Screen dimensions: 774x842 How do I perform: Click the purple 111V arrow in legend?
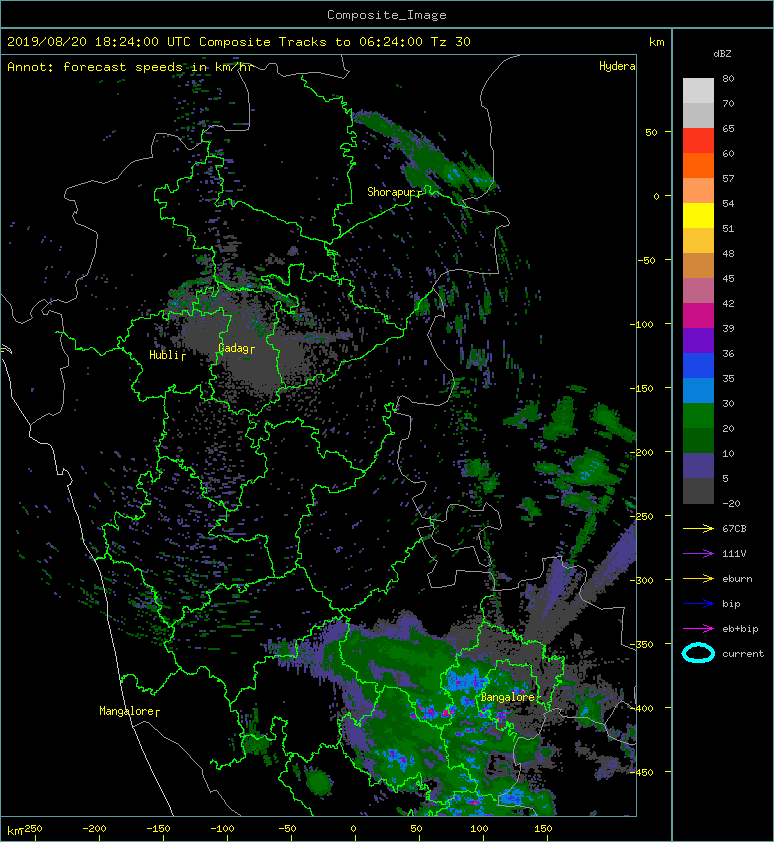(x=698, y=554)
